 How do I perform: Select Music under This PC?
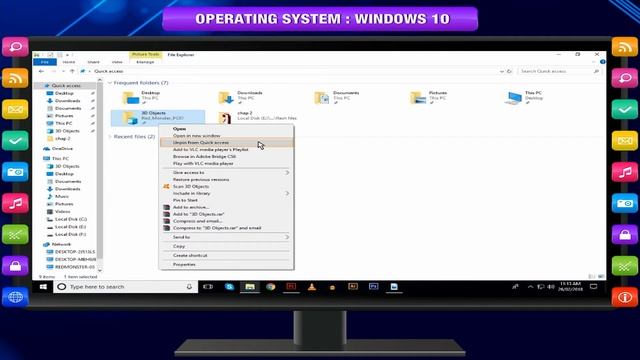click(62, 197)
